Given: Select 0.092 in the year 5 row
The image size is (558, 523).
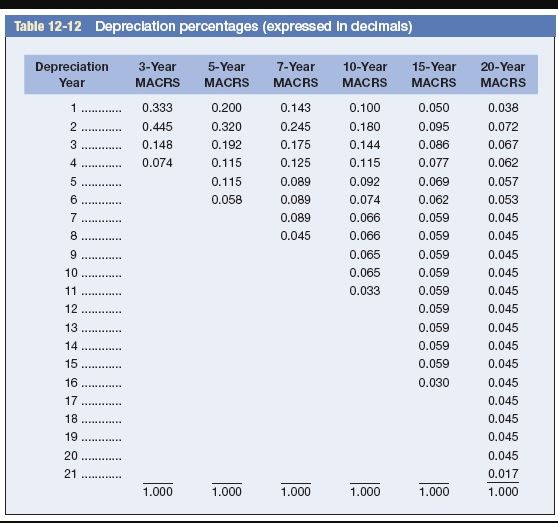Looking at the screenshot, I should pos(364,182).
